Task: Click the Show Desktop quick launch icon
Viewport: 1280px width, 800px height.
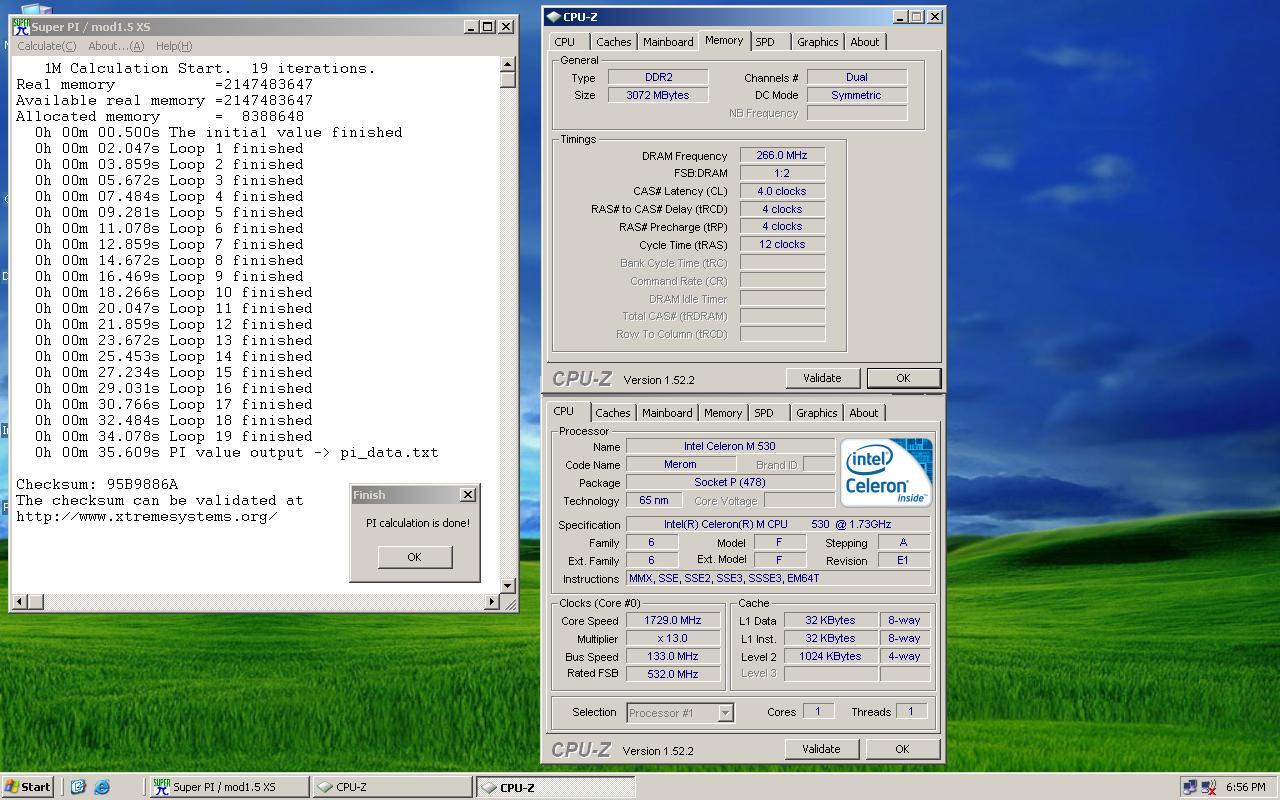Action: (78, 787)
